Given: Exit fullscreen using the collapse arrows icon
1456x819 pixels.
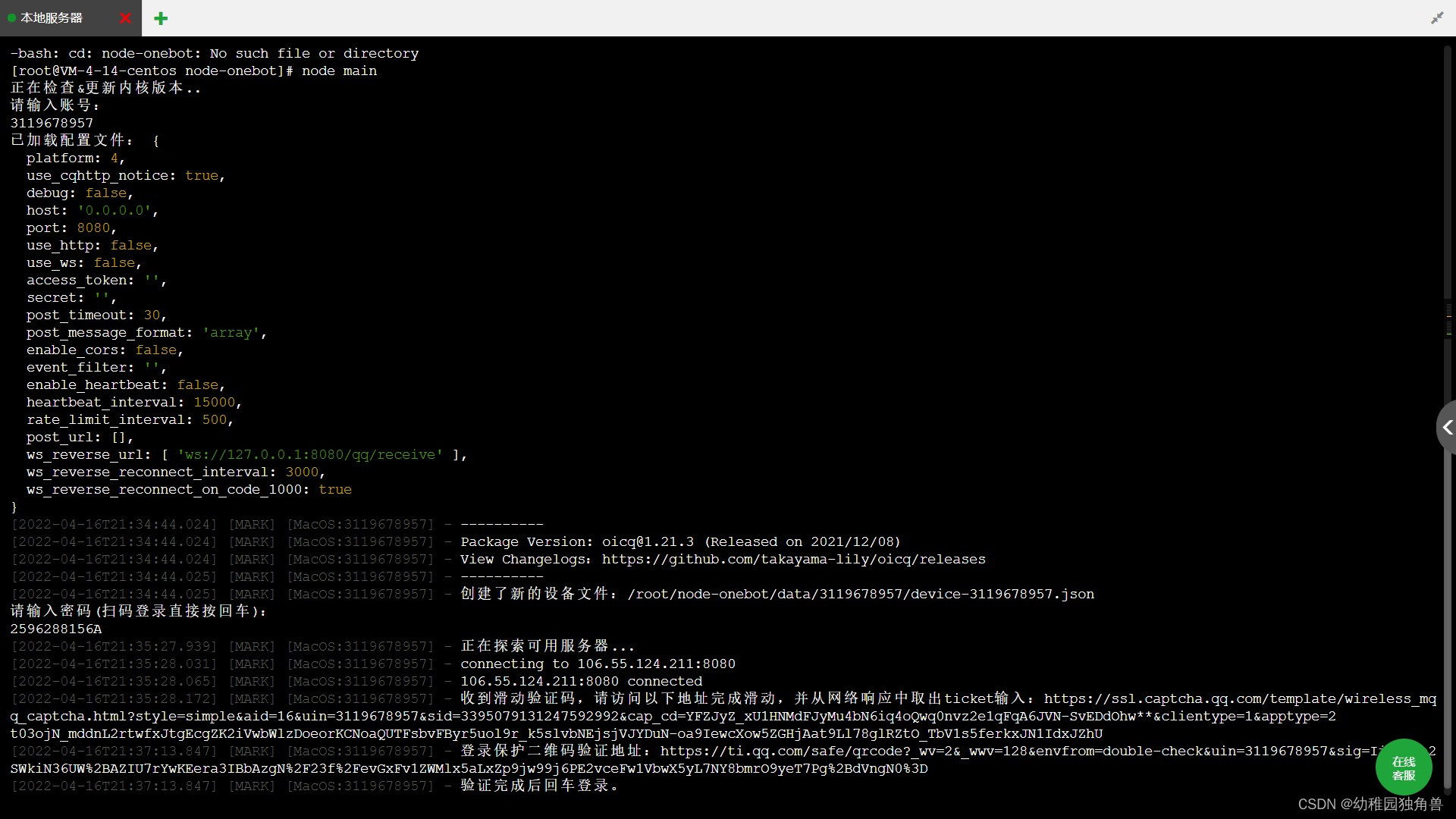Looking at the screenshot, I should click(1436, 17).
